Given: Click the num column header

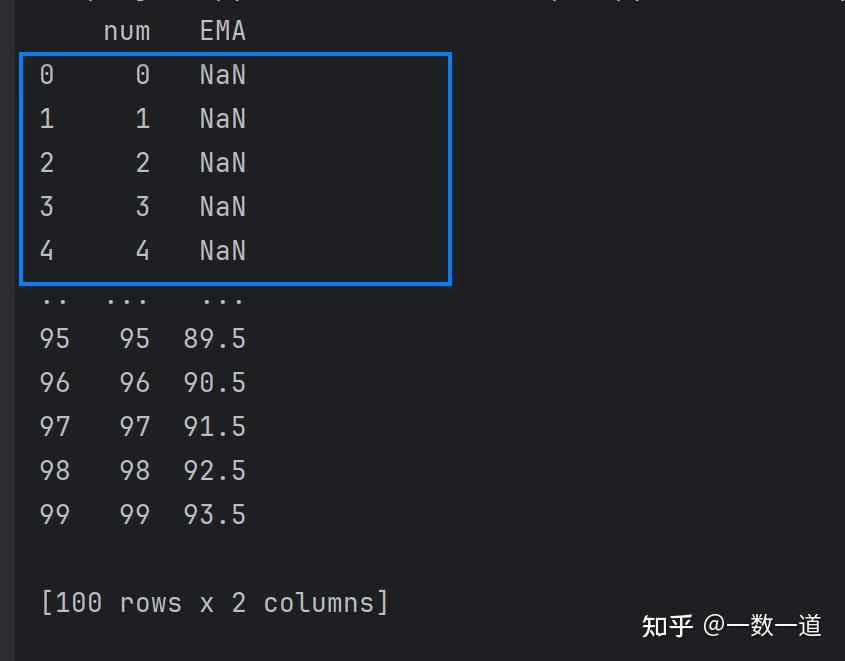Looking at the screenshot, I should pos(126,31).
